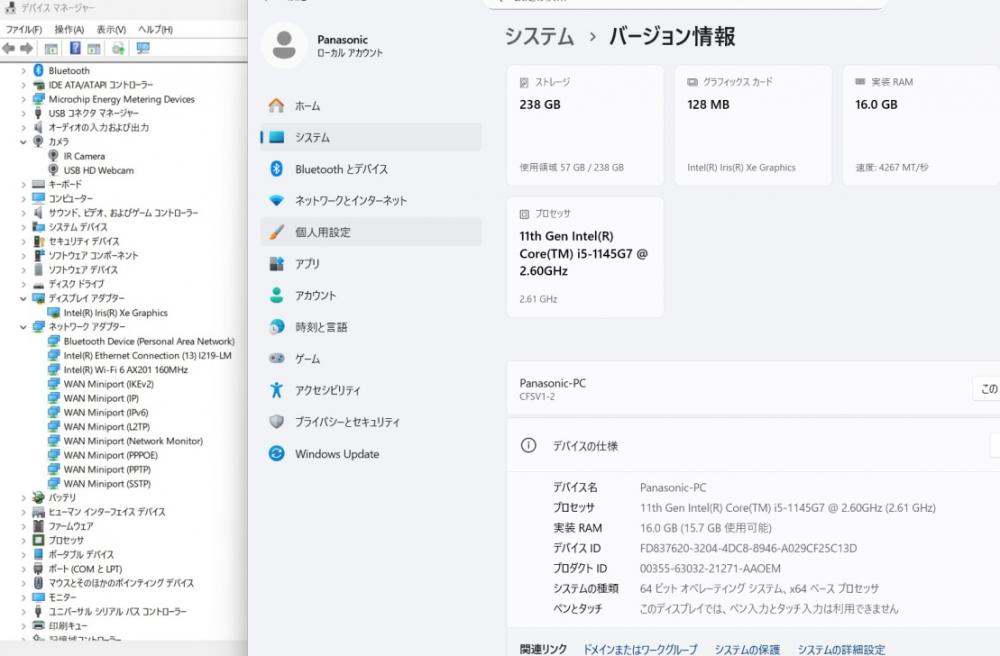
Task: Collapse the ネットワーク アダプター tree node
Action: [x=24, y=327]
